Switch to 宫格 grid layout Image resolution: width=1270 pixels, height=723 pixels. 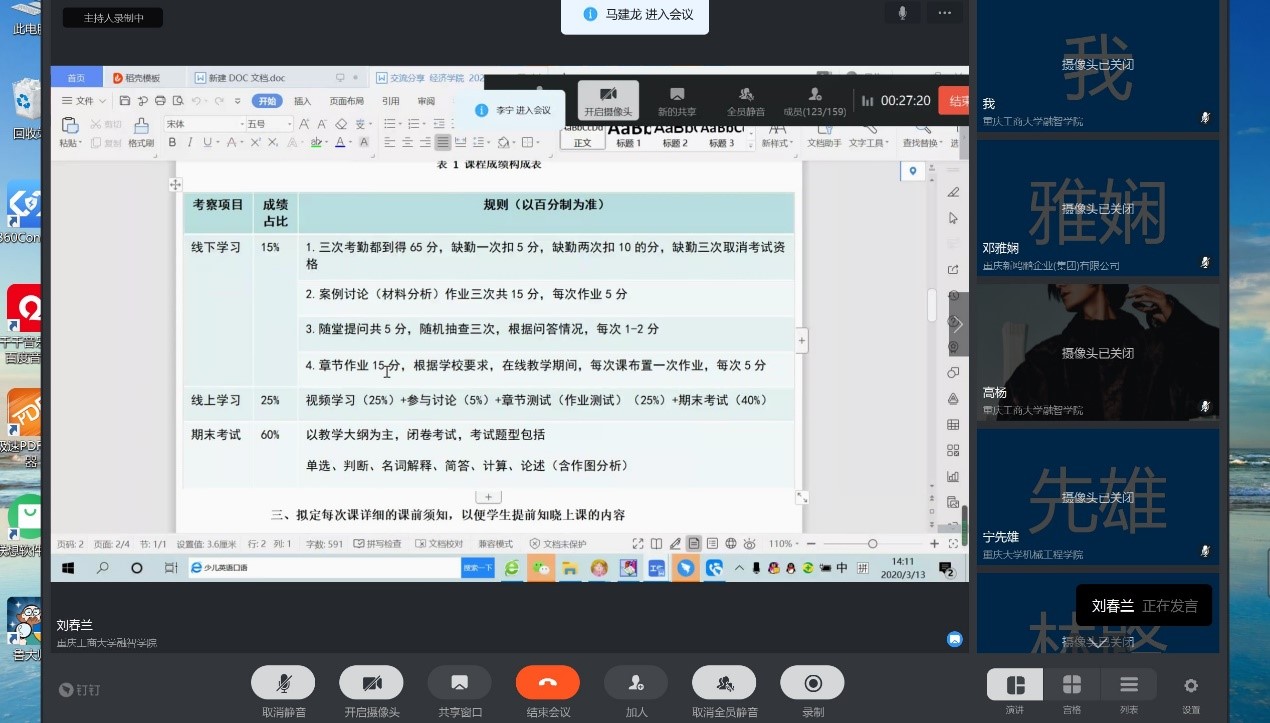coord(1071,685)
